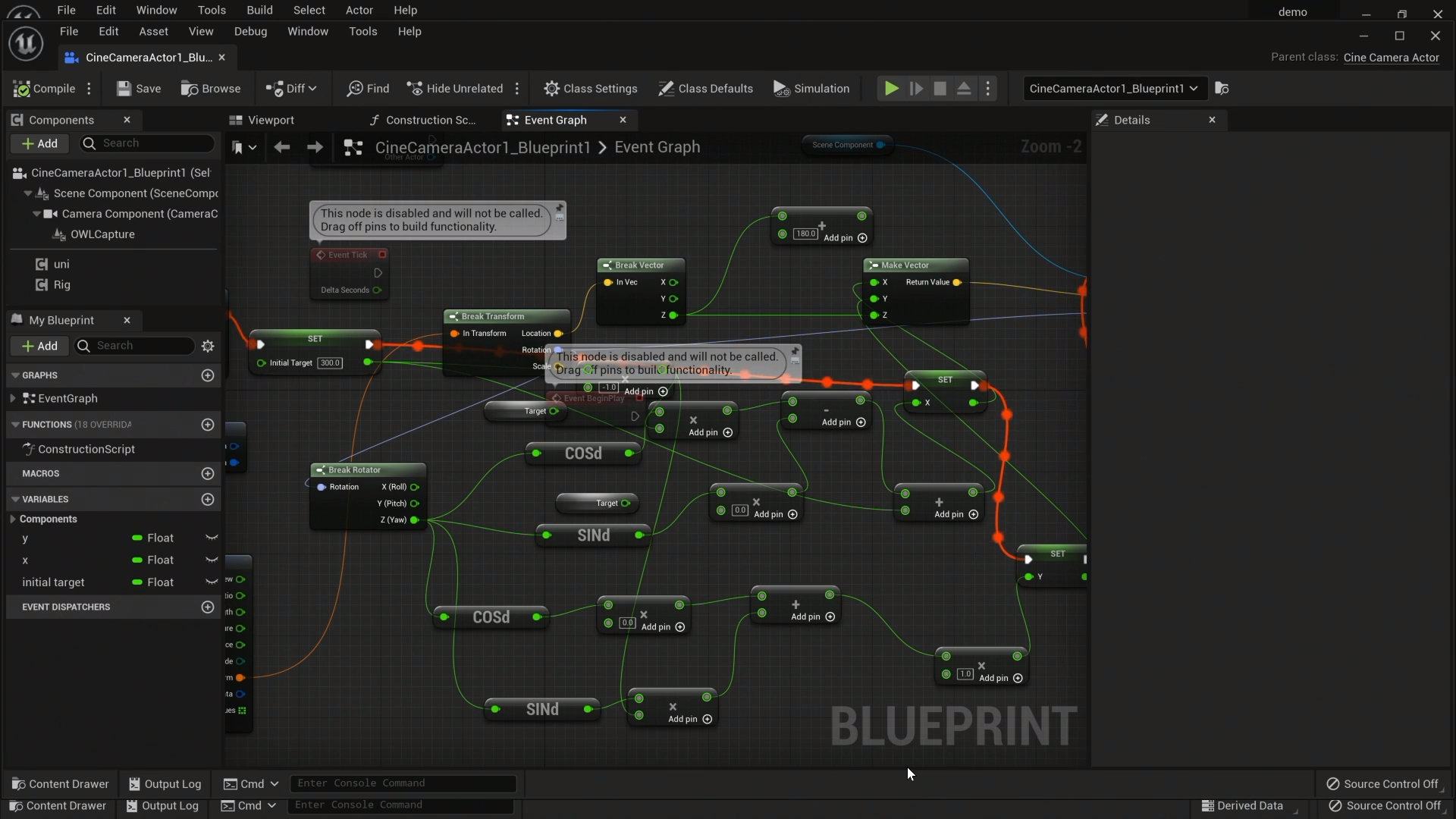Start Simulation from the toolbar
The image size is (1456, 819).
[811, 89]
